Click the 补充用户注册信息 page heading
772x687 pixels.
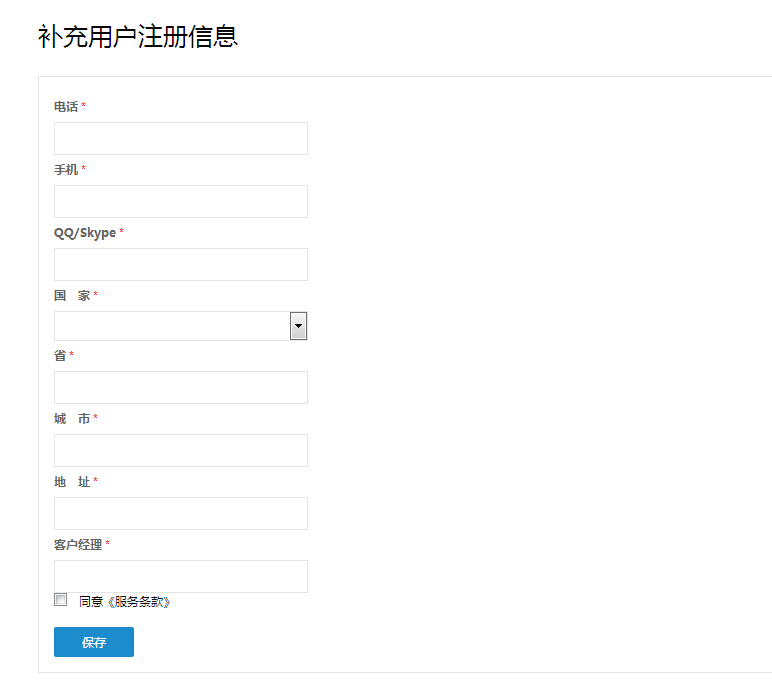pyautogui.click(x=138, y=37)
